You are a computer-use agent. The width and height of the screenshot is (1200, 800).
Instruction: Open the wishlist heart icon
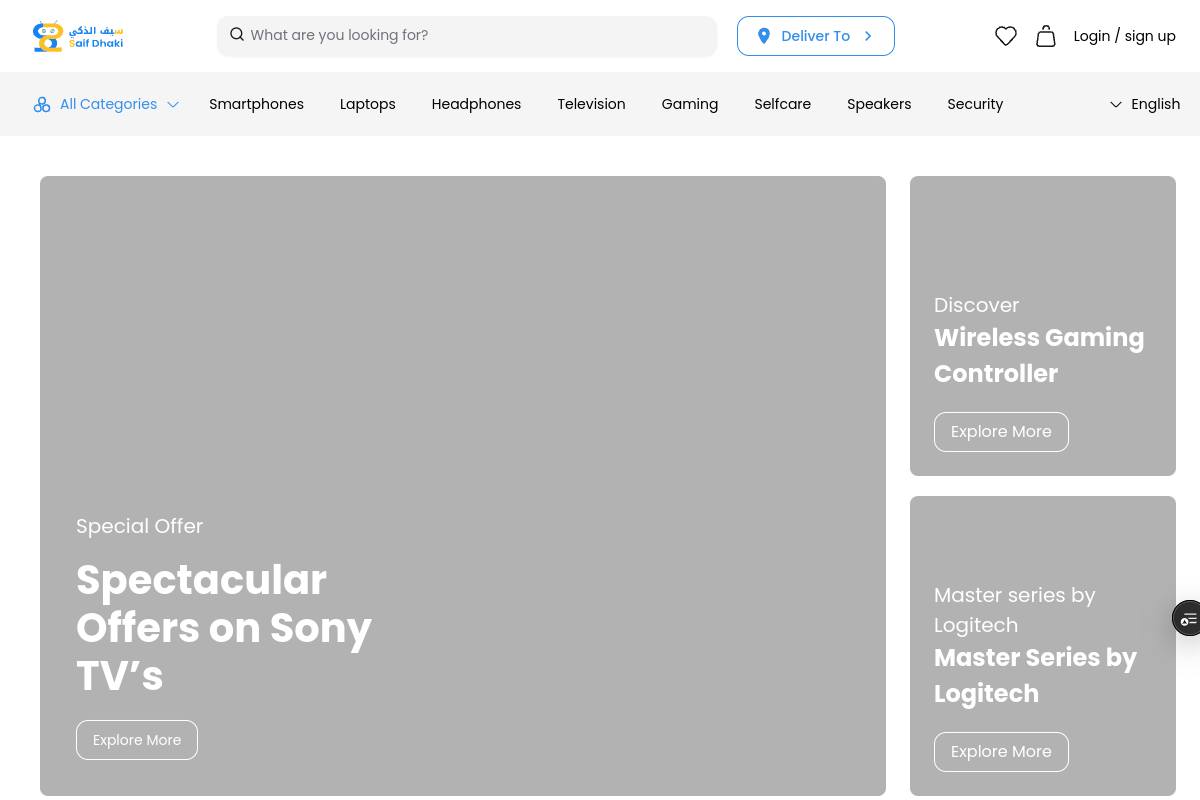click(1005, 36)
